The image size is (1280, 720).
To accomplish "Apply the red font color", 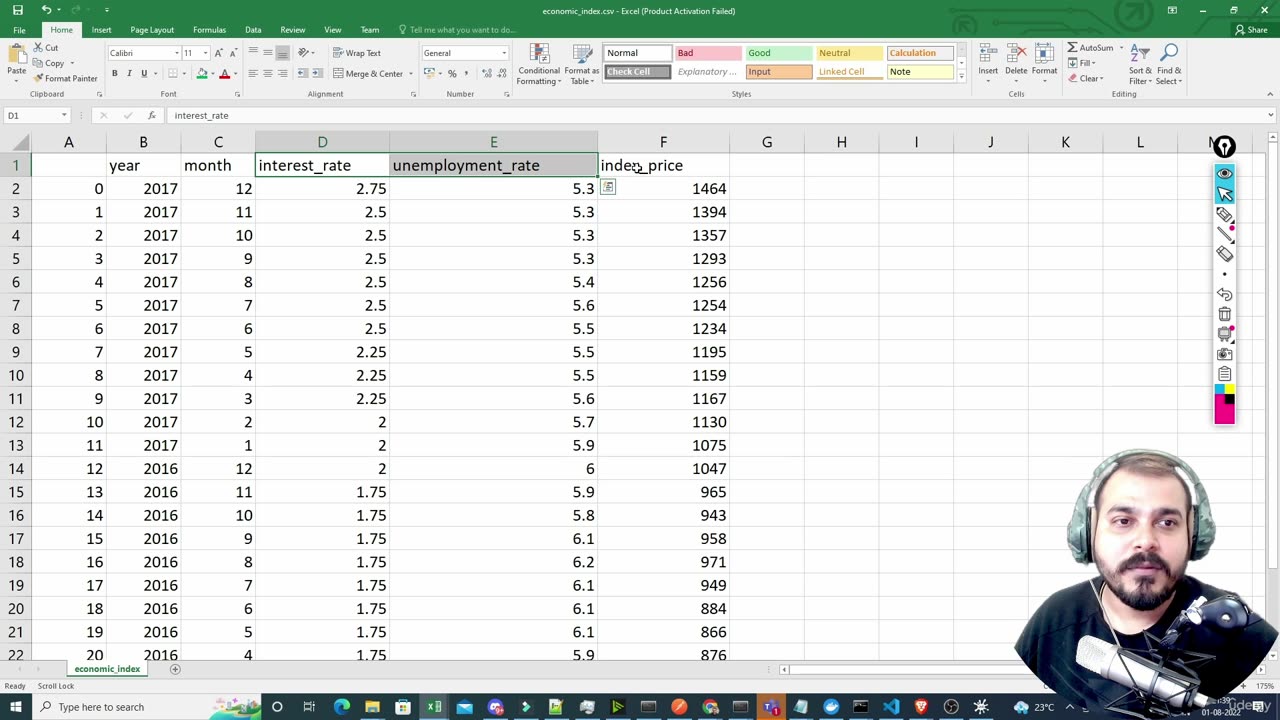I will pos(224,73).
